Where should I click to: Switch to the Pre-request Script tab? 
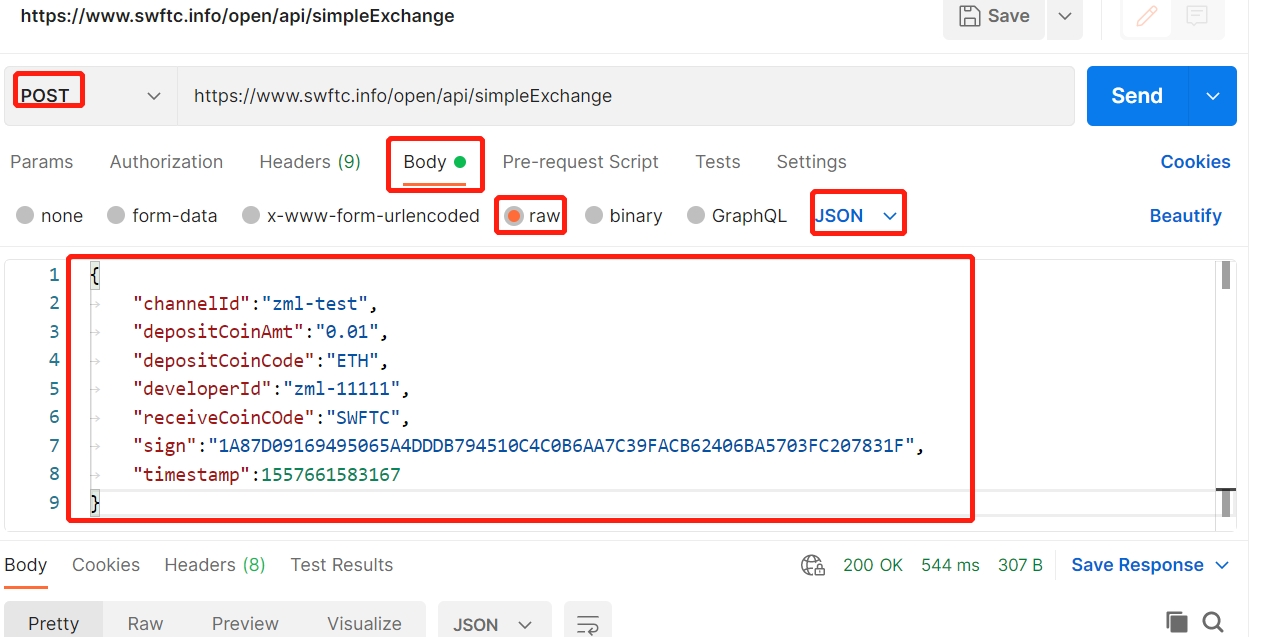pyautogui.click(x=580, y=162)
